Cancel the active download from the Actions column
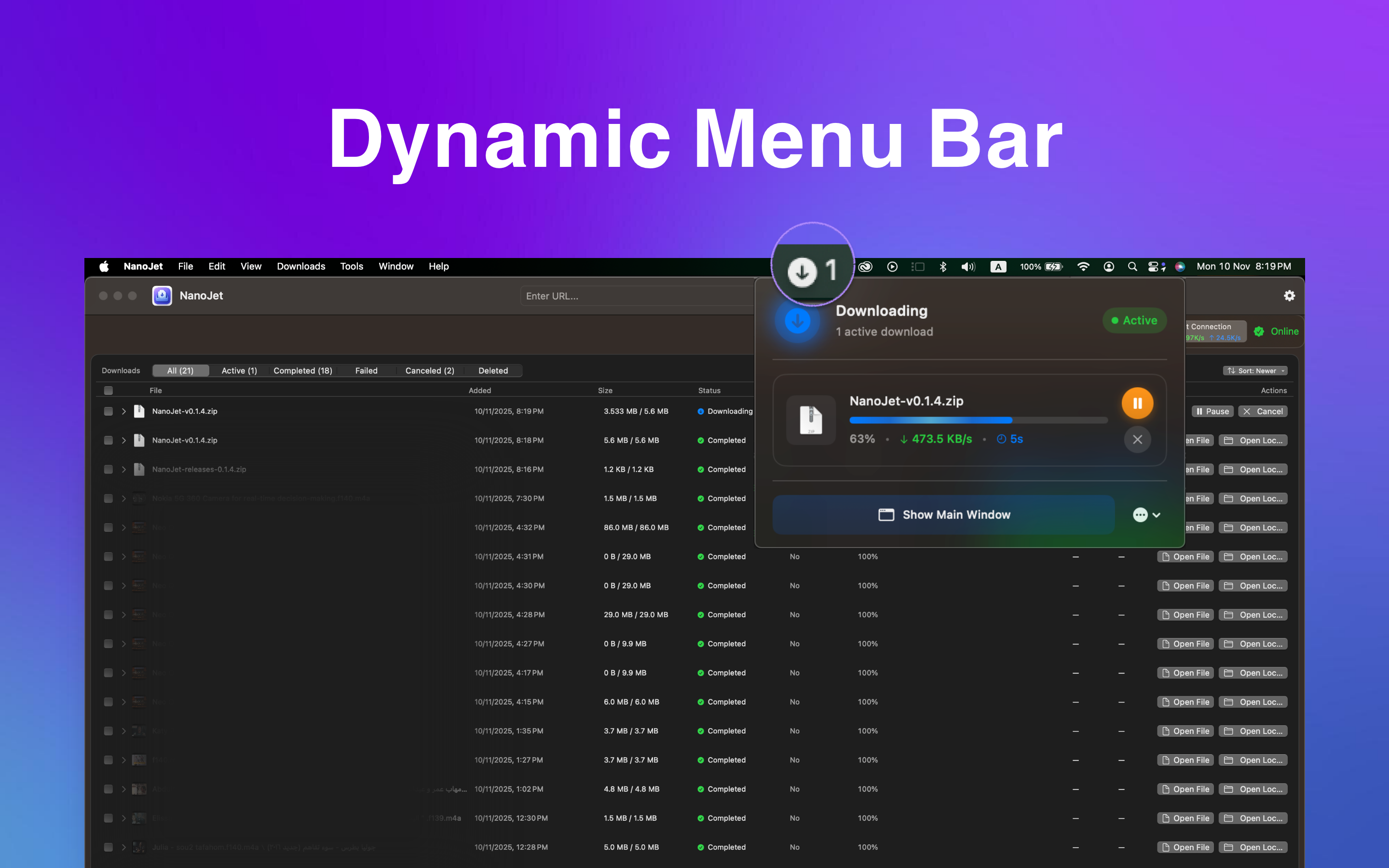The image size is (1389, 868). [x=1263, y=411]
